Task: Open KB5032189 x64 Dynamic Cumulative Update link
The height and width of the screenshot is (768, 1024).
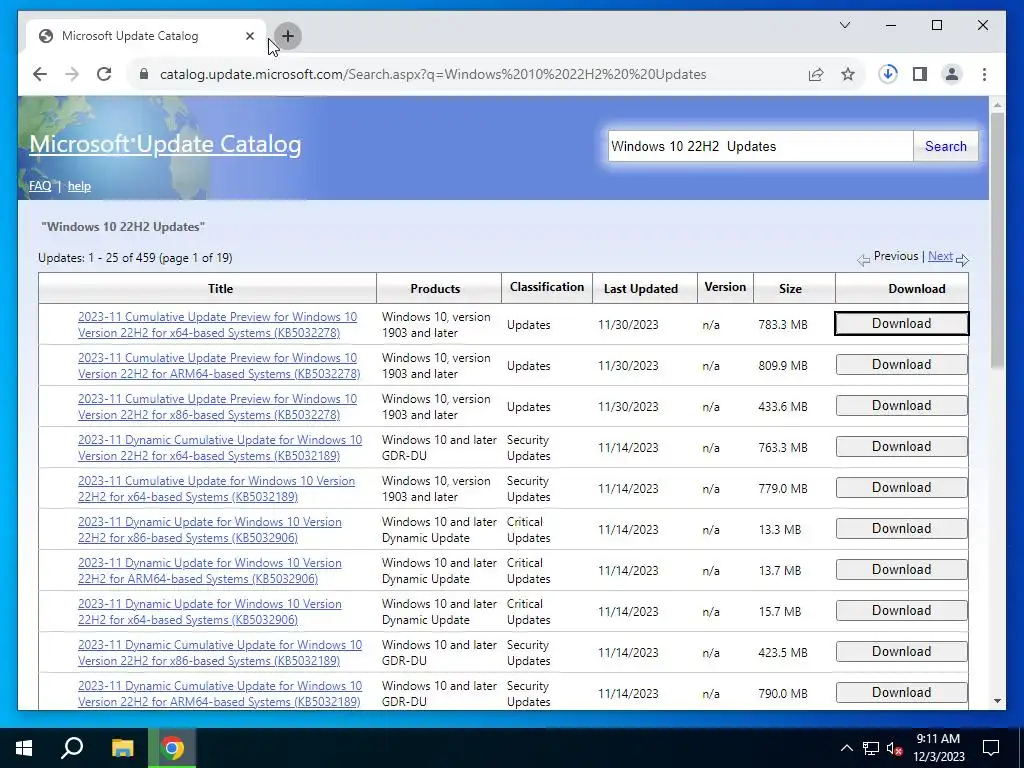Action: point(219,448)
